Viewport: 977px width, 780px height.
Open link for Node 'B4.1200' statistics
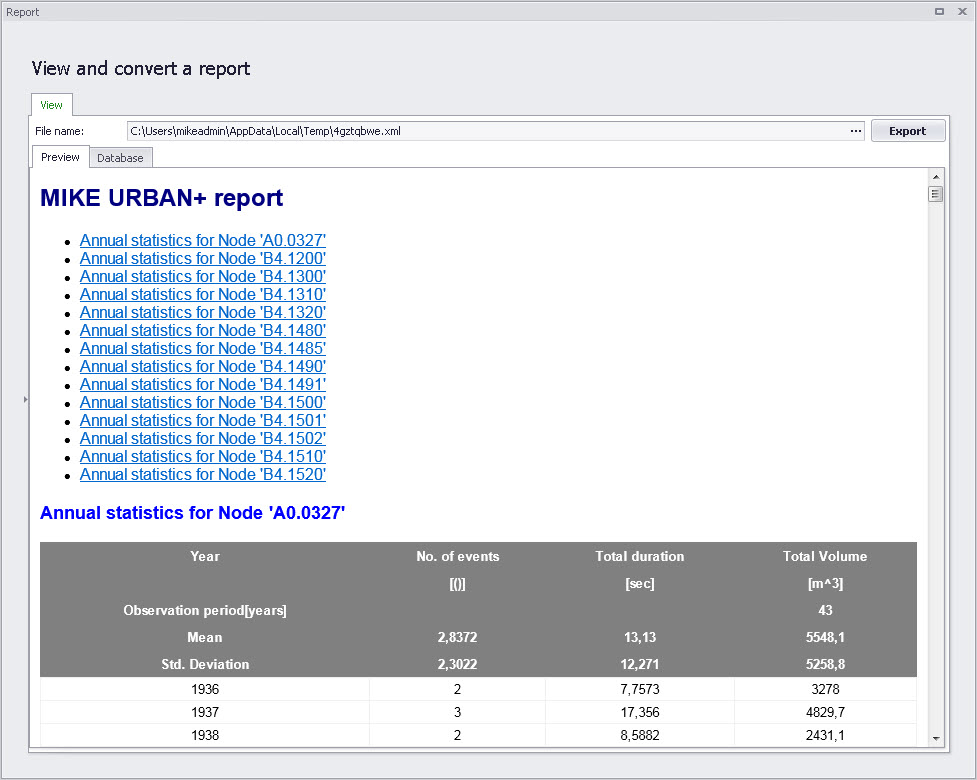click(203, 259)
